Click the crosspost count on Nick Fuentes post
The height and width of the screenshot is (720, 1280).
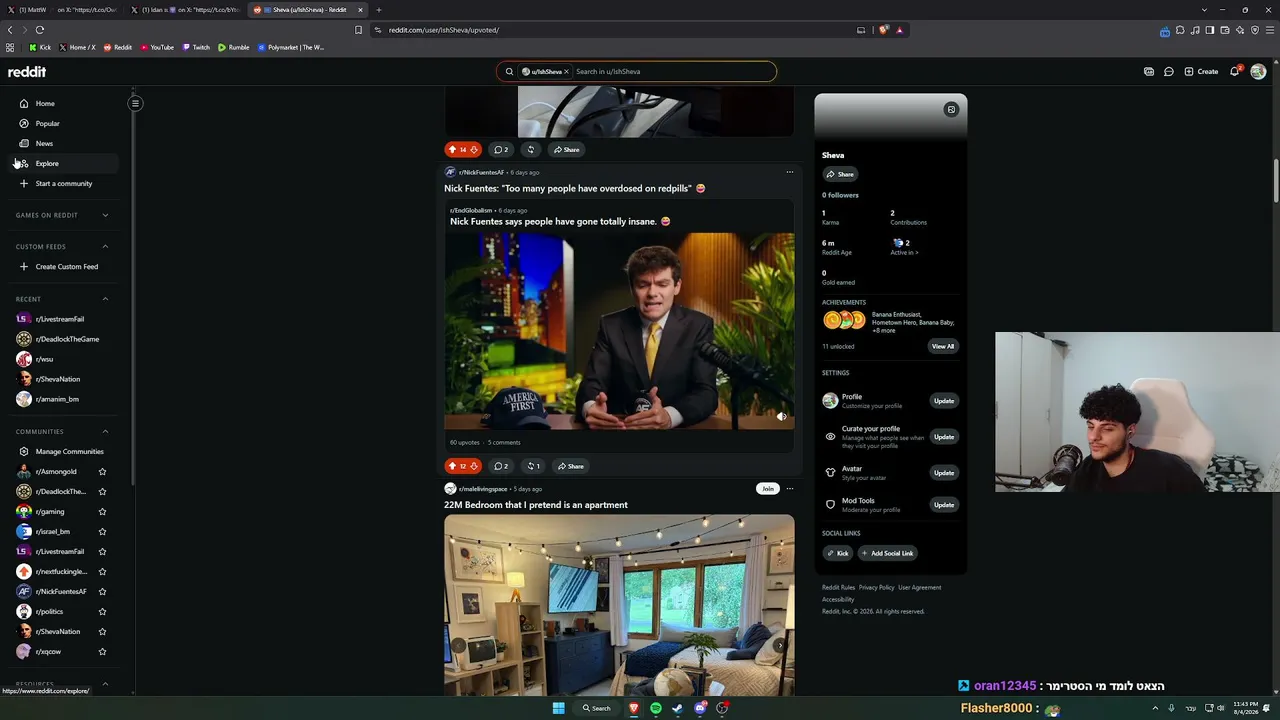coord(533,466)
